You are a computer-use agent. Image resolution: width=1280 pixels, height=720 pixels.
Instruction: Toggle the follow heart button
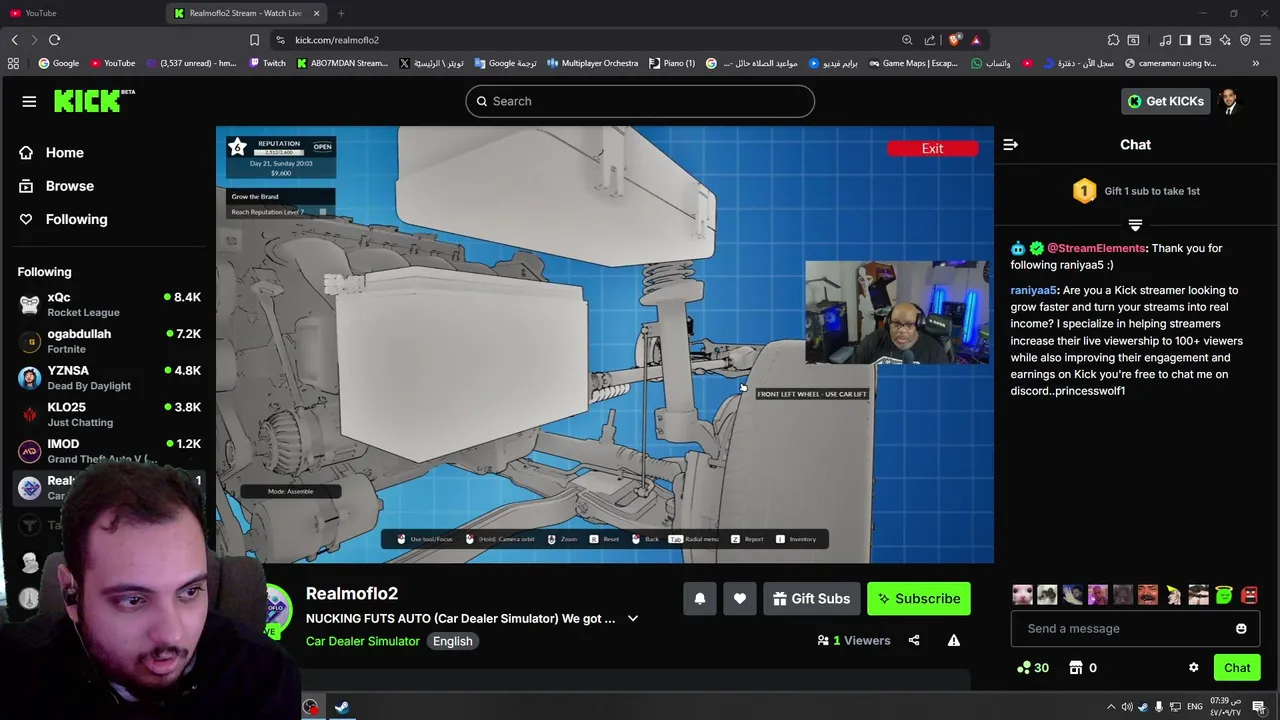click(x=740, y=598)
